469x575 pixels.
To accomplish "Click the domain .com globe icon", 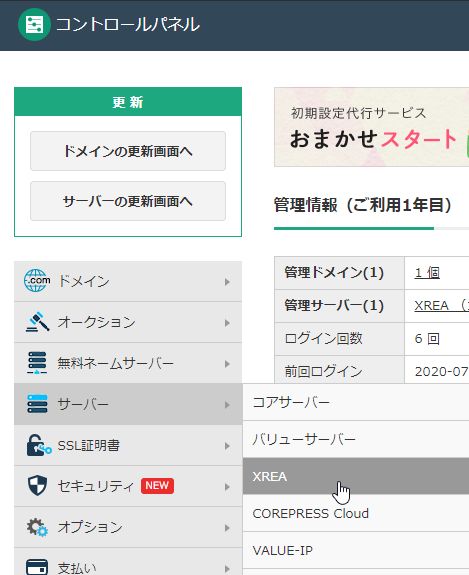I will (x=37, y=281).
